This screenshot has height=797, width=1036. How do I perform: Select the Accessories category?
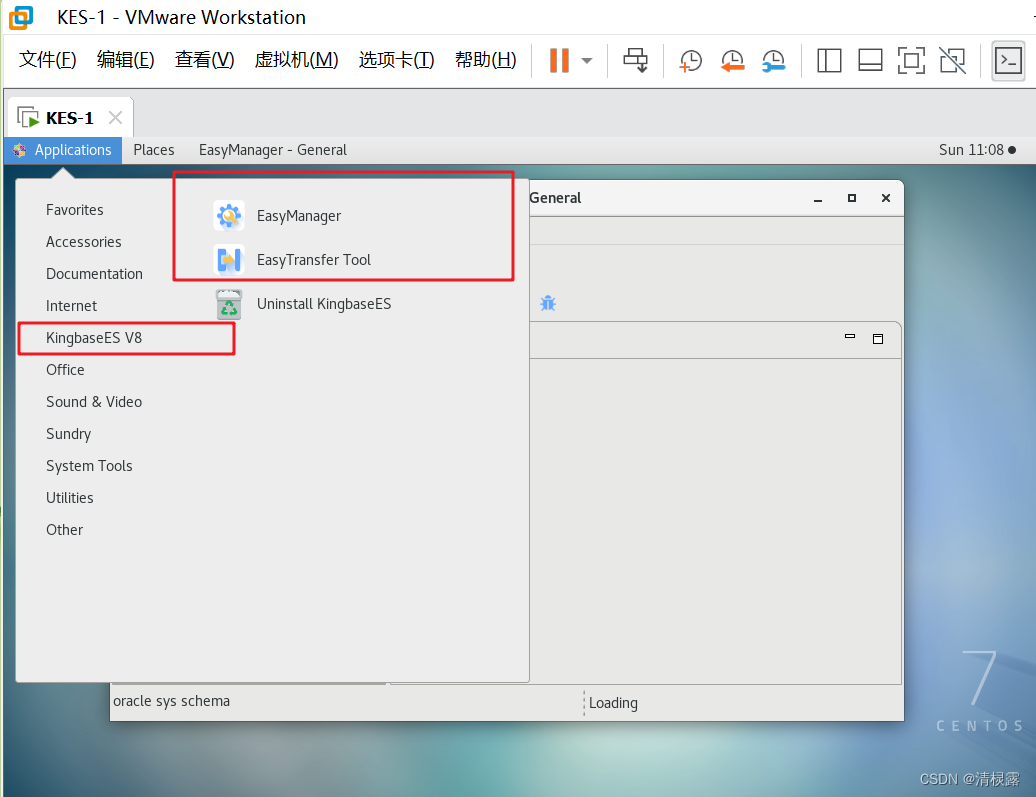pyautogui.click(x=84, y=242)
